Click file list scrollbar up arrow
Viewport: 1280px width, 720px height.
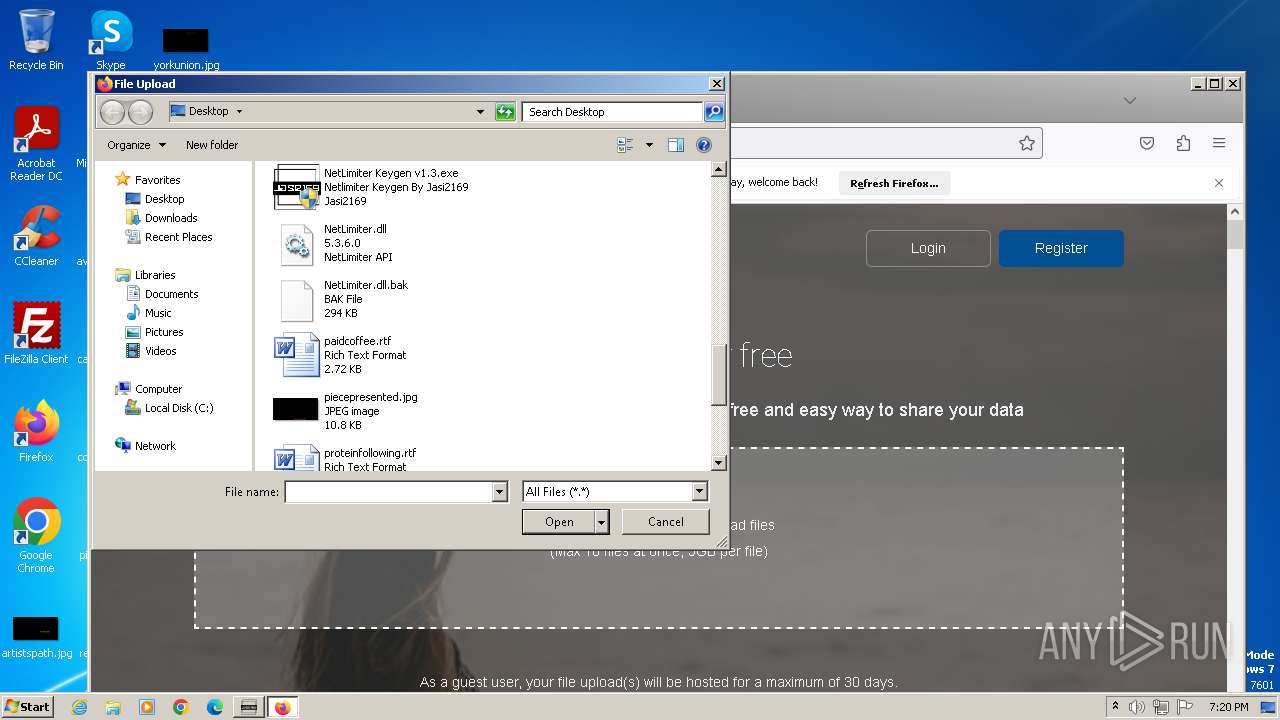click(x=718, y=170)
